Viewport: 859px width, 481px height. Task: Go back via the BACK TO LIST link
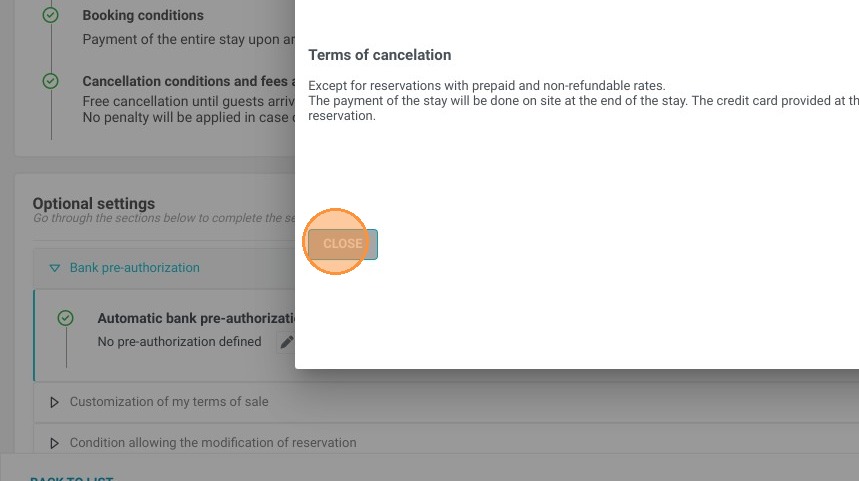(x=72, y=477)
